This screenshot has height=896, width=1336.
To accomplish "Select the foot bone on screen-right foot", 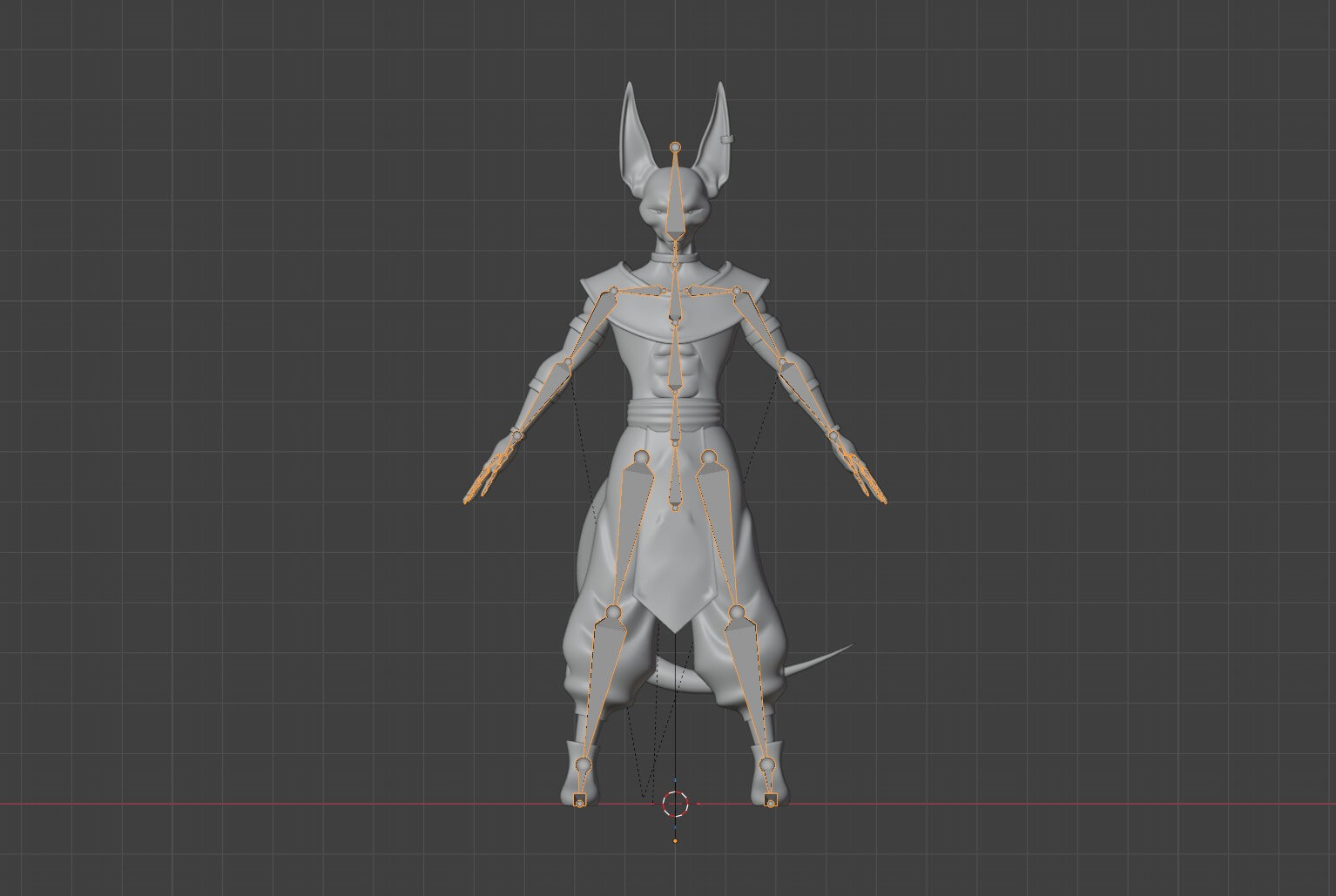I will click(768, 784).
